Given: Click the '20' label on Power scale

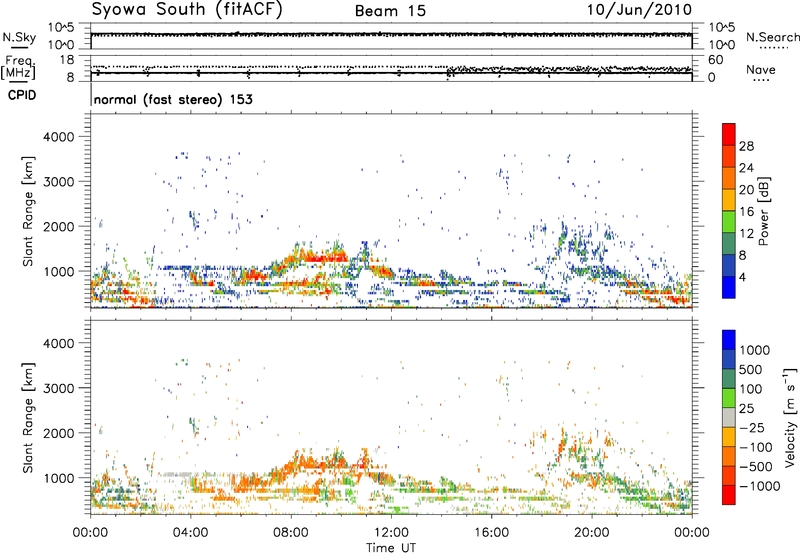Looking at the screenshot, I should click(746, 190).
